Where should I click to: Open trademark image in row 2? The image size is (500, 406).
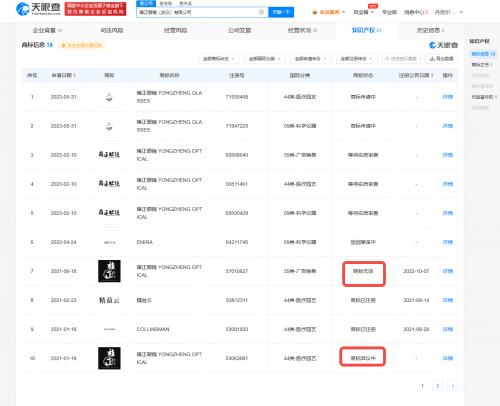[109, 126]
